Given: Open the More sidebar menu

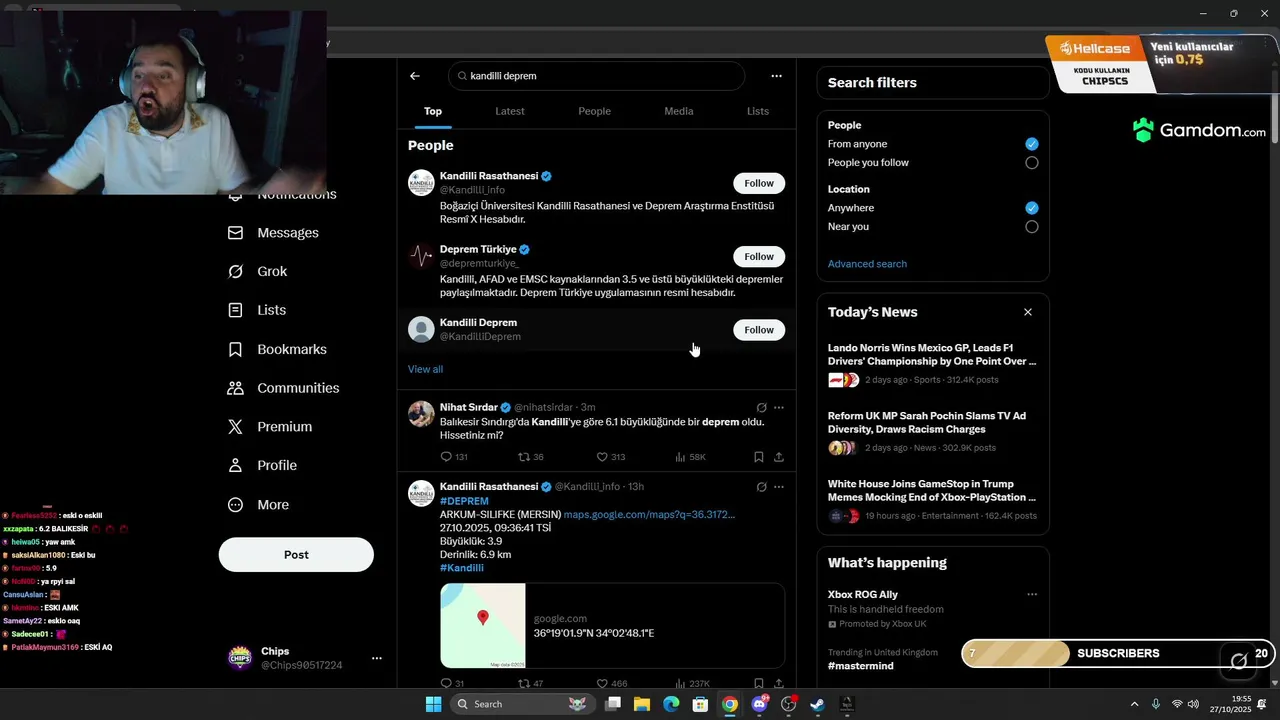Looking at the screenshot, I should click(x=258, y=505).
